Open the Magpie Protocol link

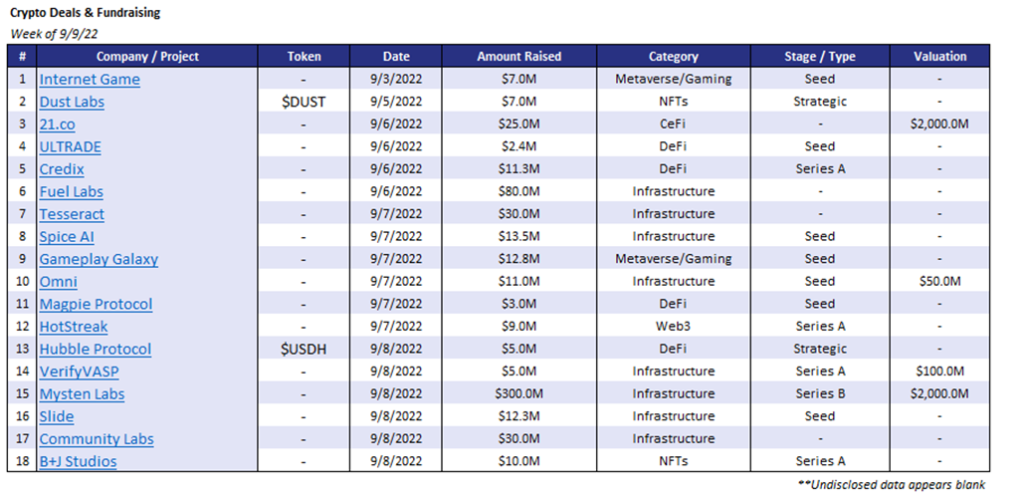[96, 304]
